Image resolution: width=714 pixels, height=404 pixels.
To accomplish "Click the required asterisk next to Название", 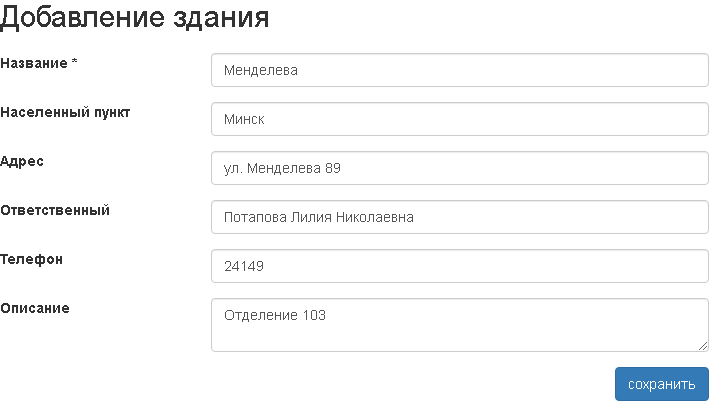I will tap(75, 63).
